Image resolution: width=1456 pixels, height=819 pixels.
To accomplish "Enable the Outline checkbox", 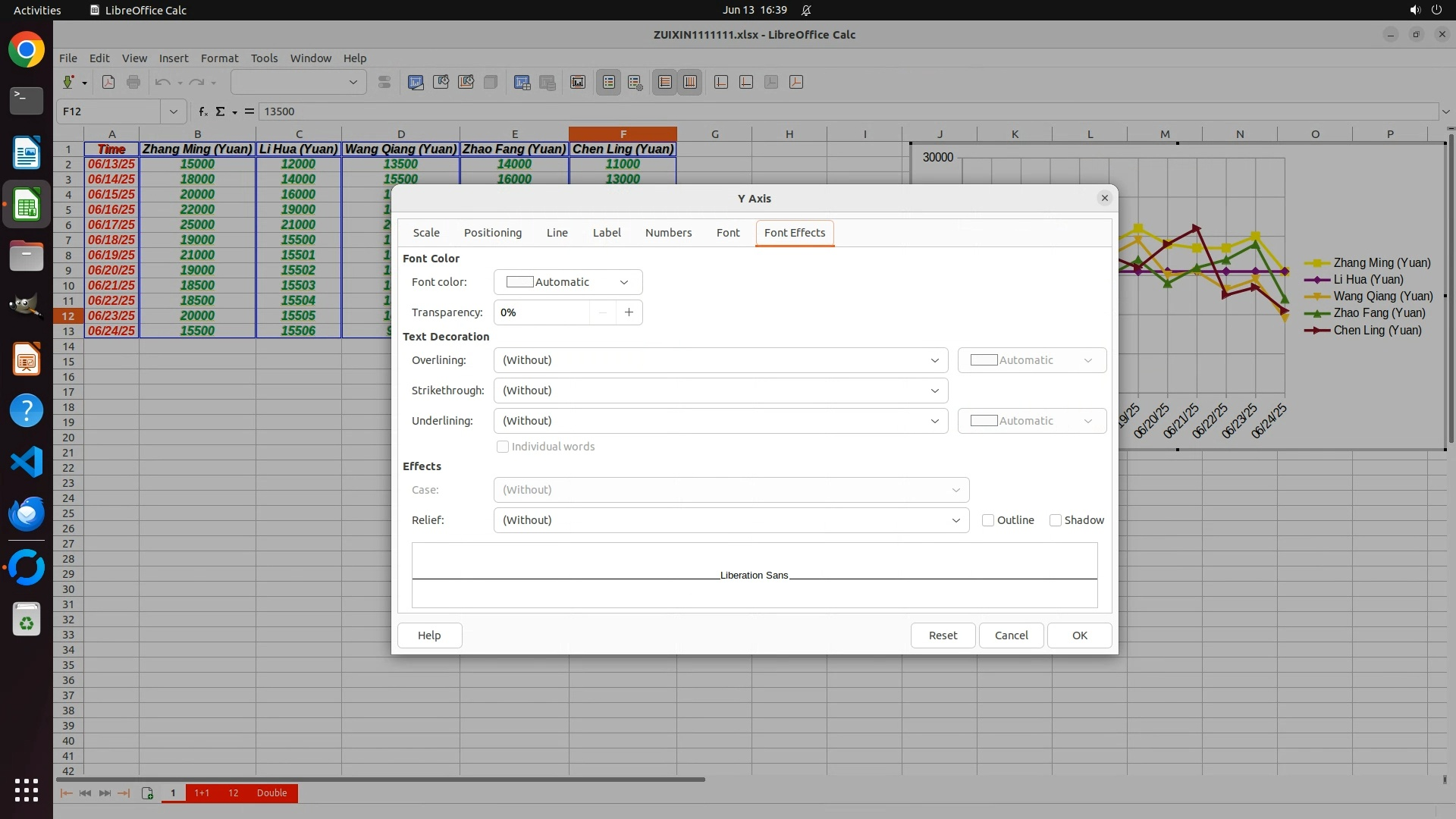I will 988,520.
